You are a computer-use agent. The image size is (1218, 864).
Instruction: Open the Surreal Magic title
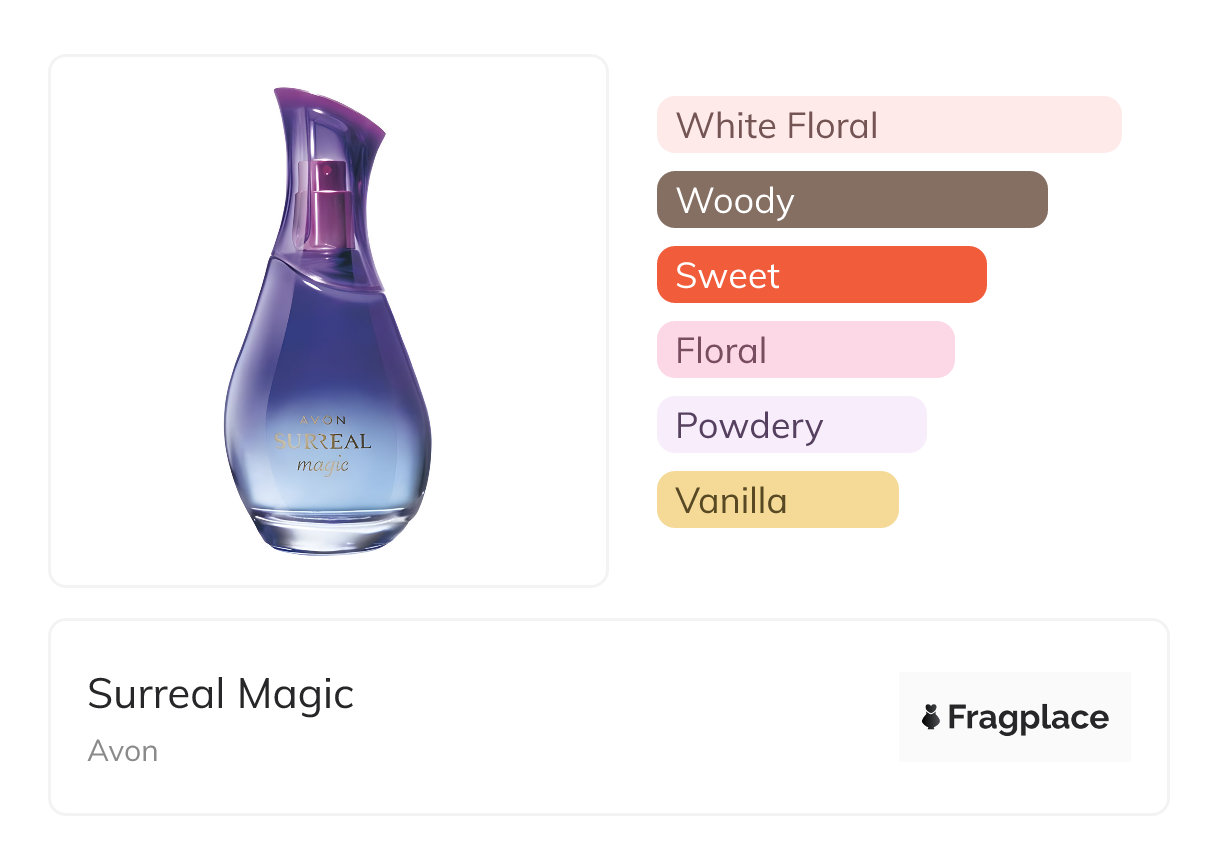click(221, 693)
